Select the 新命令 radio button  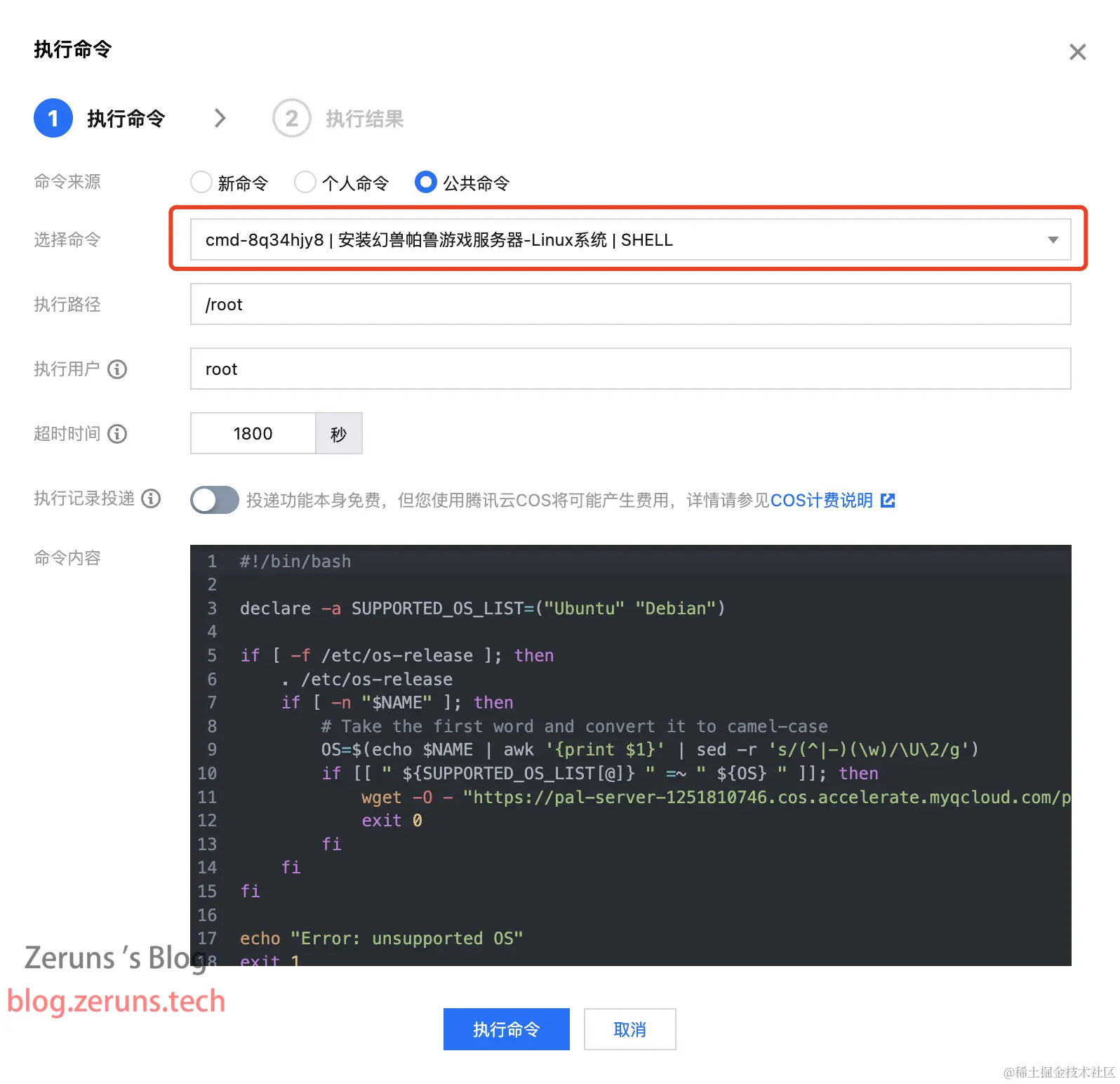201,182
